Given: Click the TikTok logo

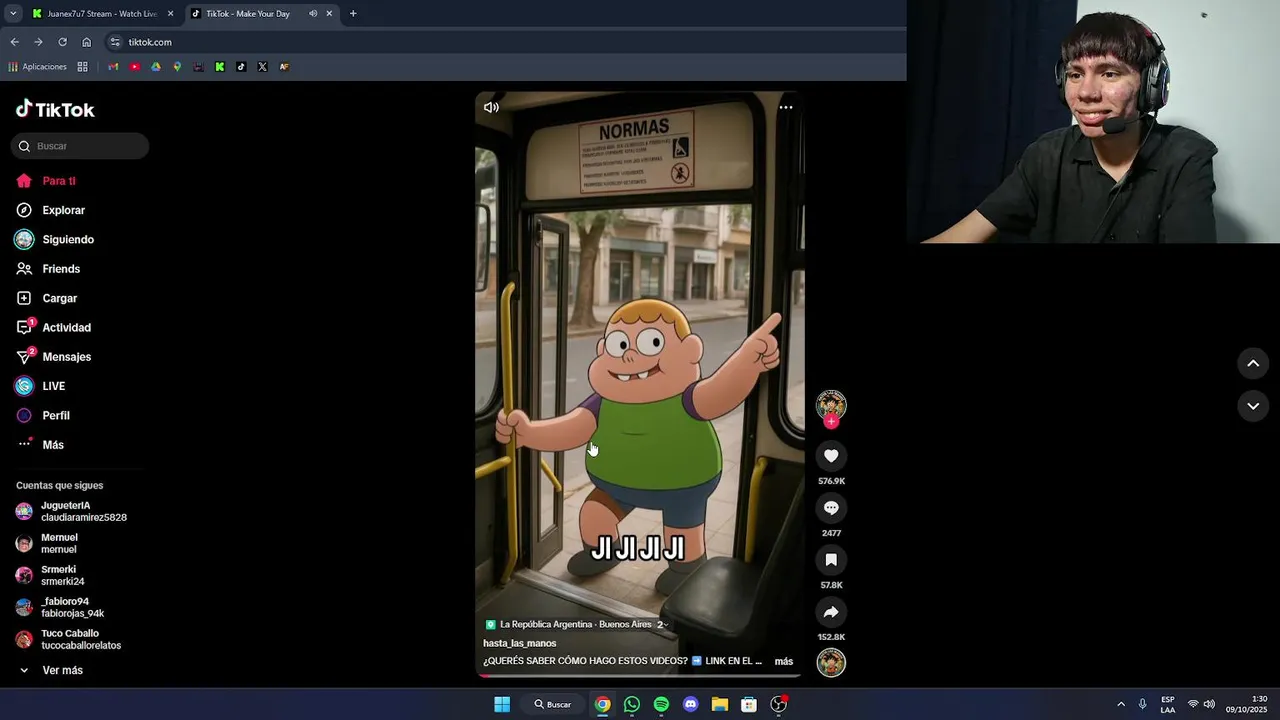Looking at the screenshot, I should [55, 109].
